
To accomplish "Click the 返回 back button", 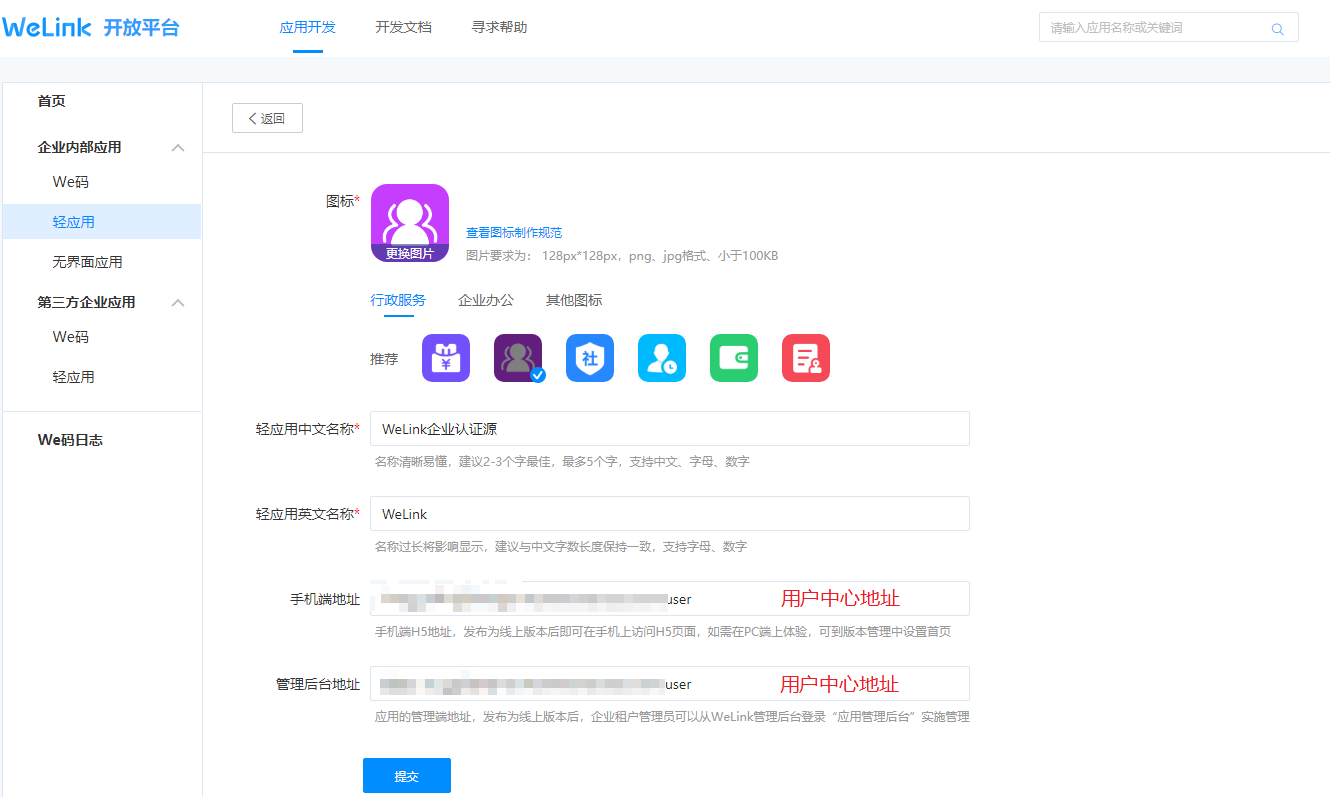I will [x=267, y=118].
